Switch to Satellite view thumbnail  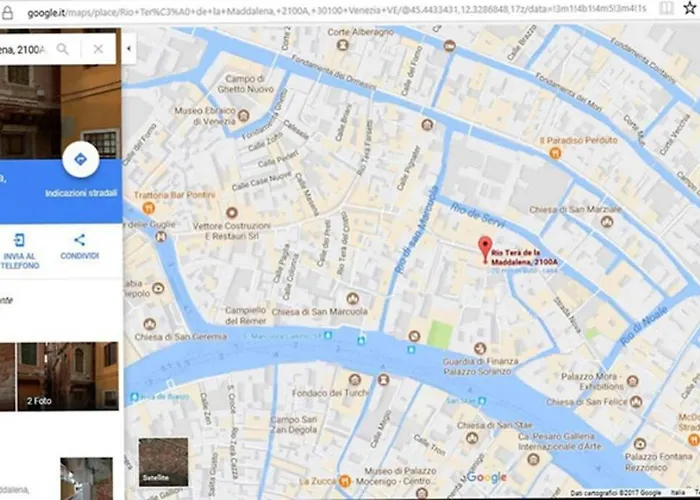[x=162, y=460]
